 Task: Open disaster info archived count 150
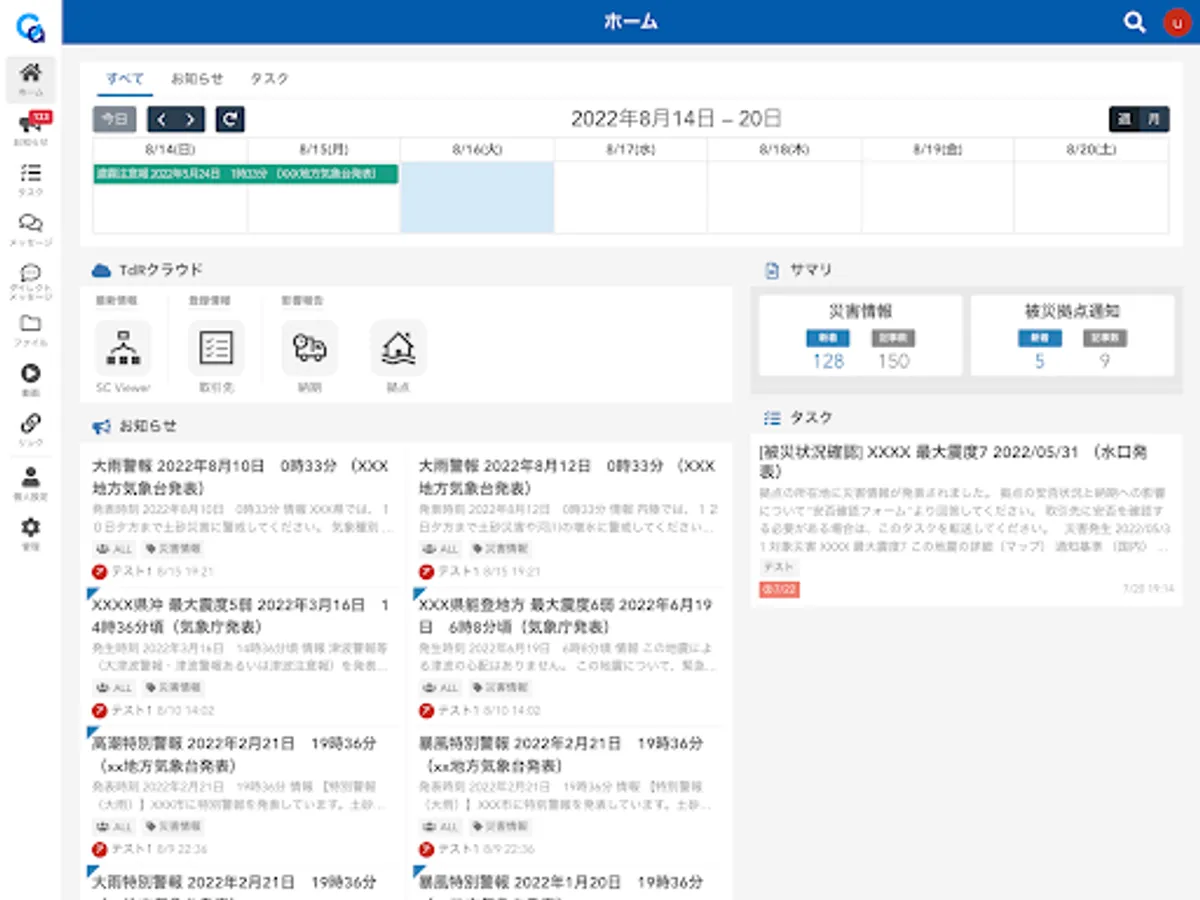click(x=893, y=361)
